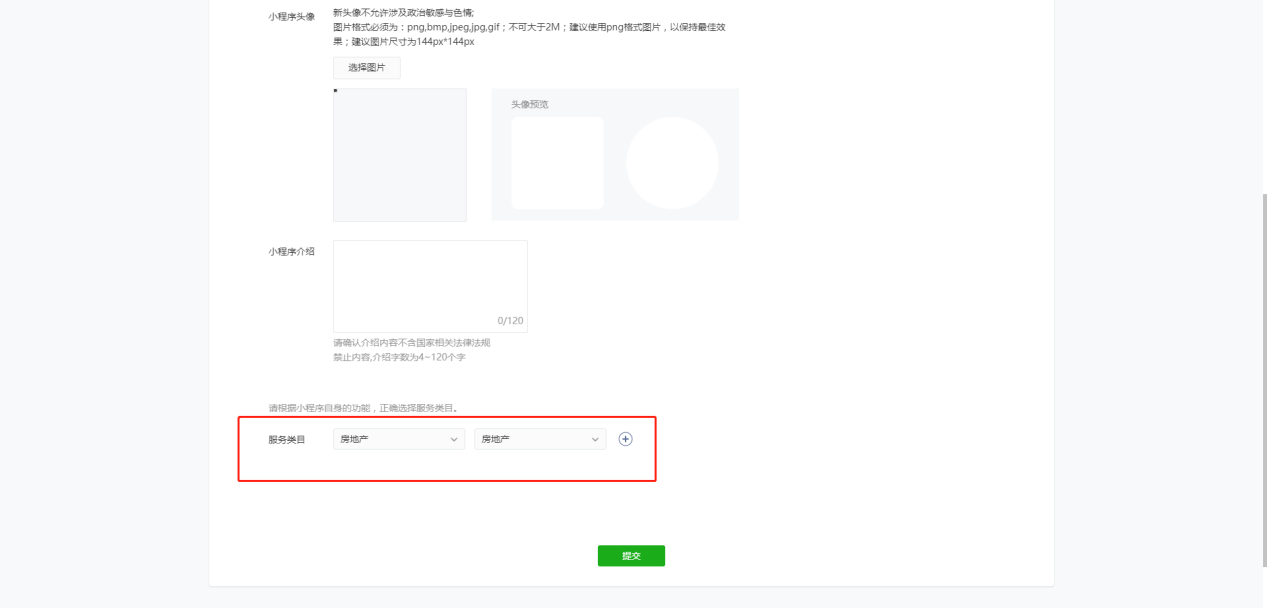Image resolution: width=1267 pixels, height=608 pixels.
Task: Click the 小程序介绍 label
Action: pos(291,252)
